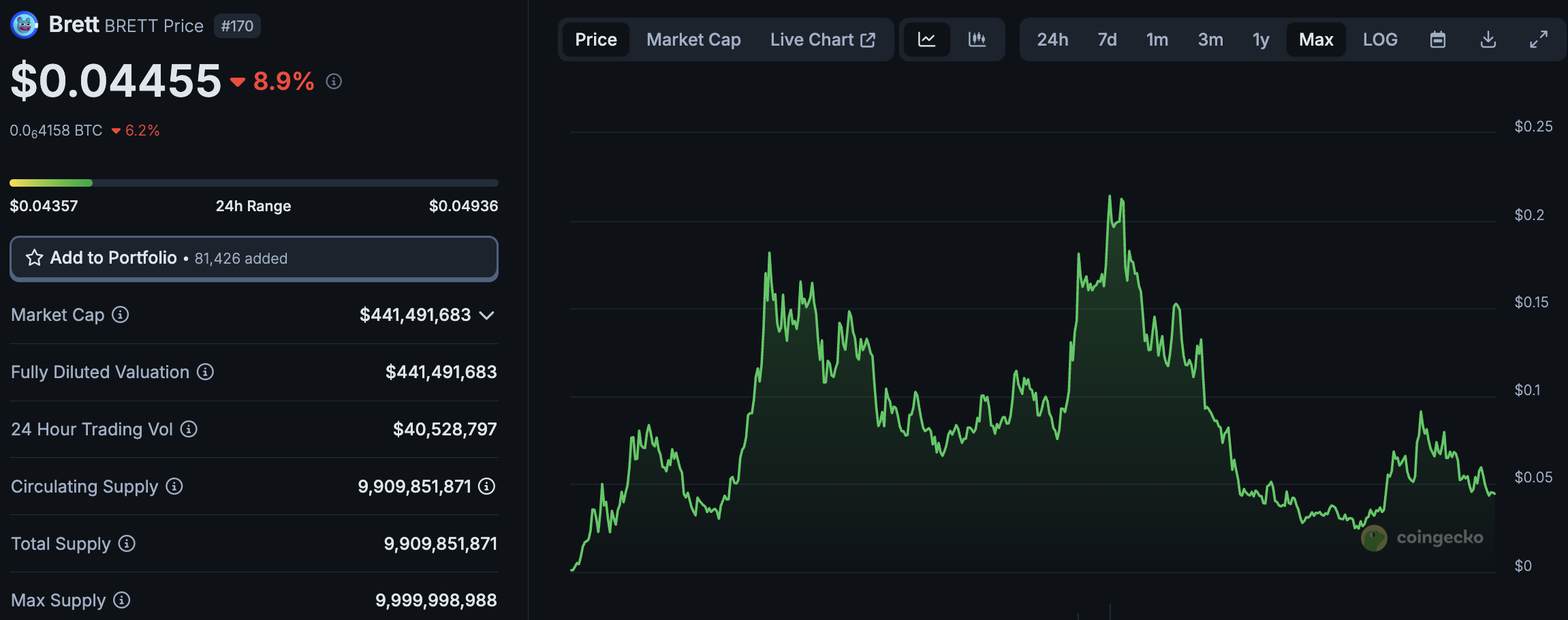This screenshot has width=1568, height=620.
Task: Click the $0.04936 24h high value
Action: coord(464,206)
